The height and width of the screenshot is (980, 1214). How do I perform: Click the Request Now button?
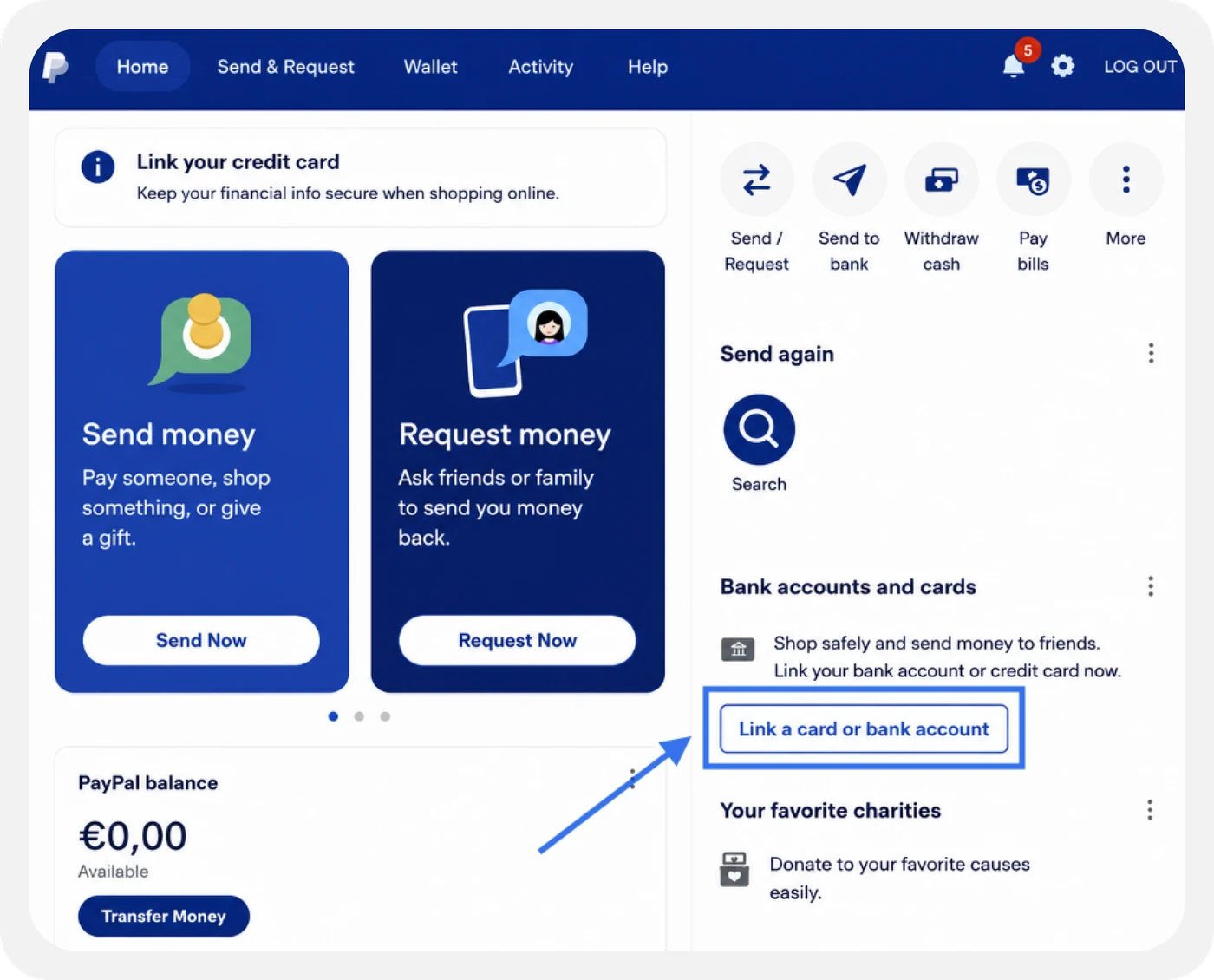(517, 640)
